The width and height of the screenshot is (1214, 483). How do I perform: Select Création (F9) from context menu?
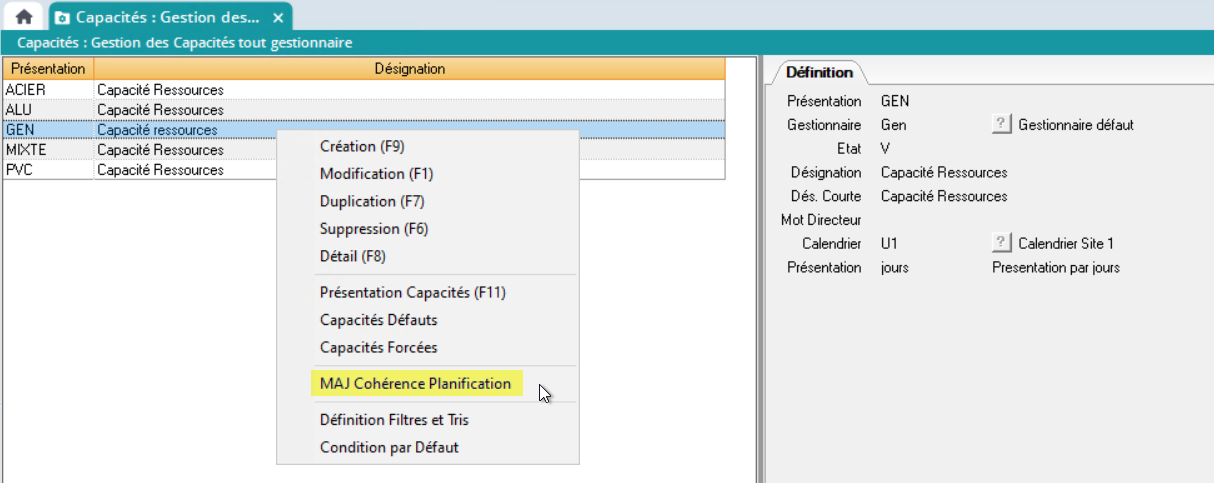(362, 146)
